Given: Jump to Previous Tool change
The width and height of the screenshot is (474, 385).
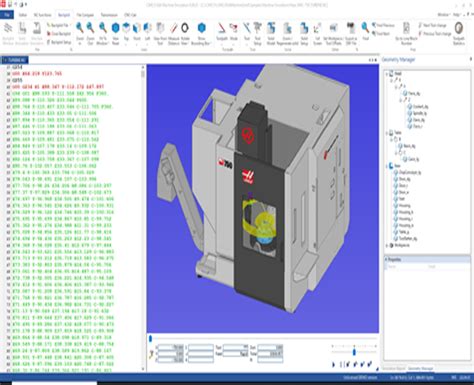Looking at the screenshot, I should [x=435, y=34].
